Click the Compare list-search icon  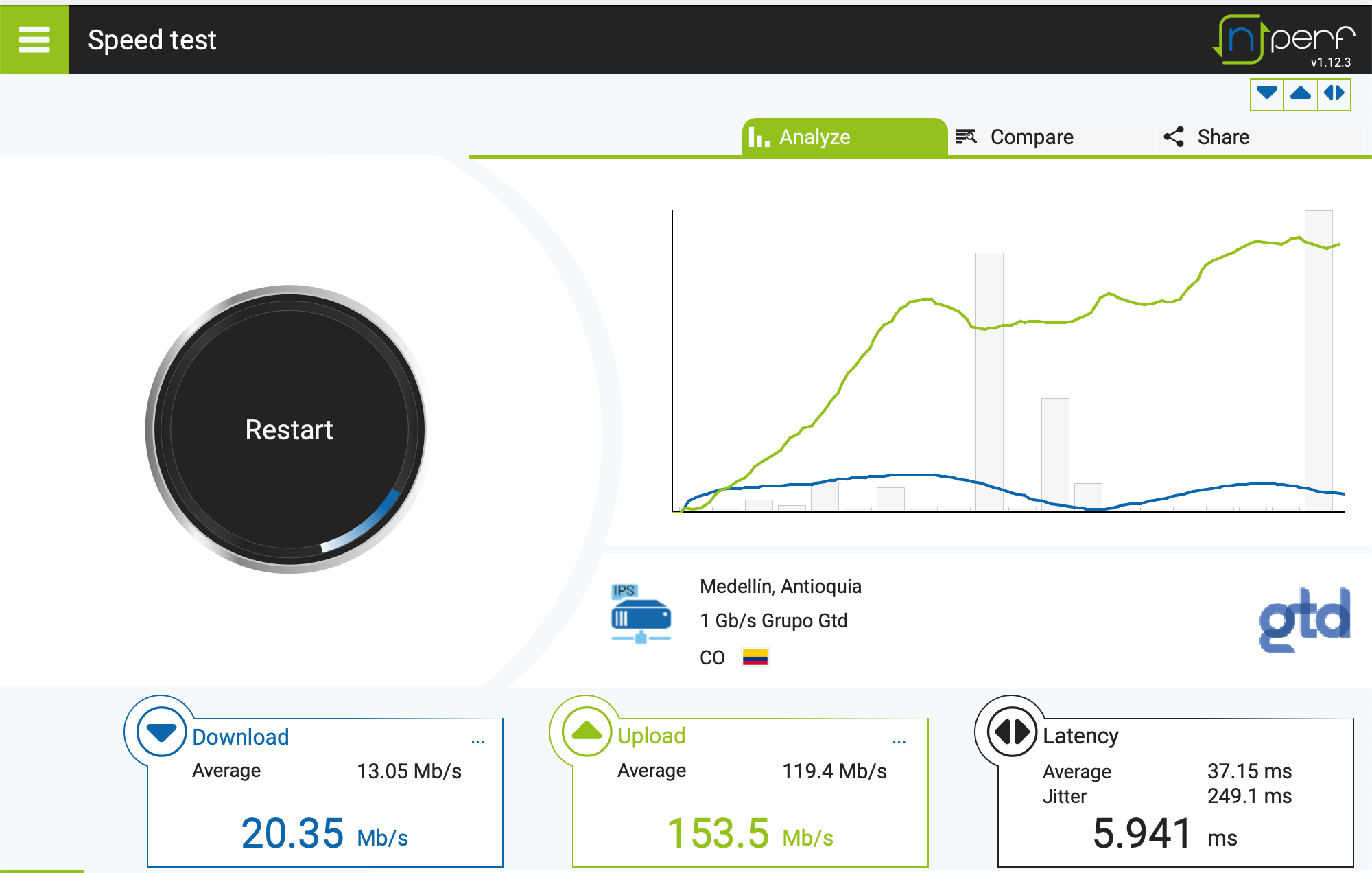click(x=966, y=137)
